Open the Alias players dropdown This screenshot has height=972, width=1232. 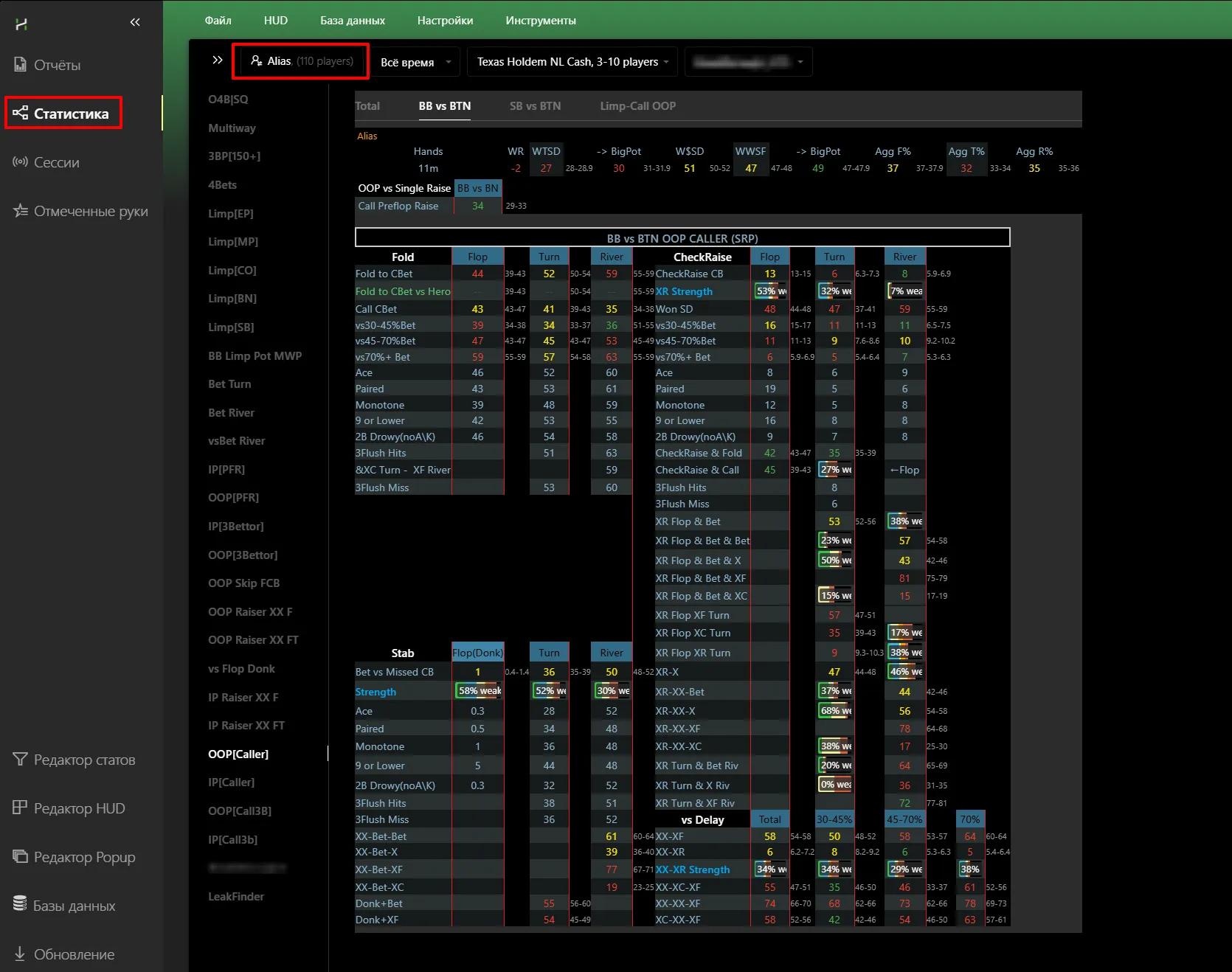point(301,61)
